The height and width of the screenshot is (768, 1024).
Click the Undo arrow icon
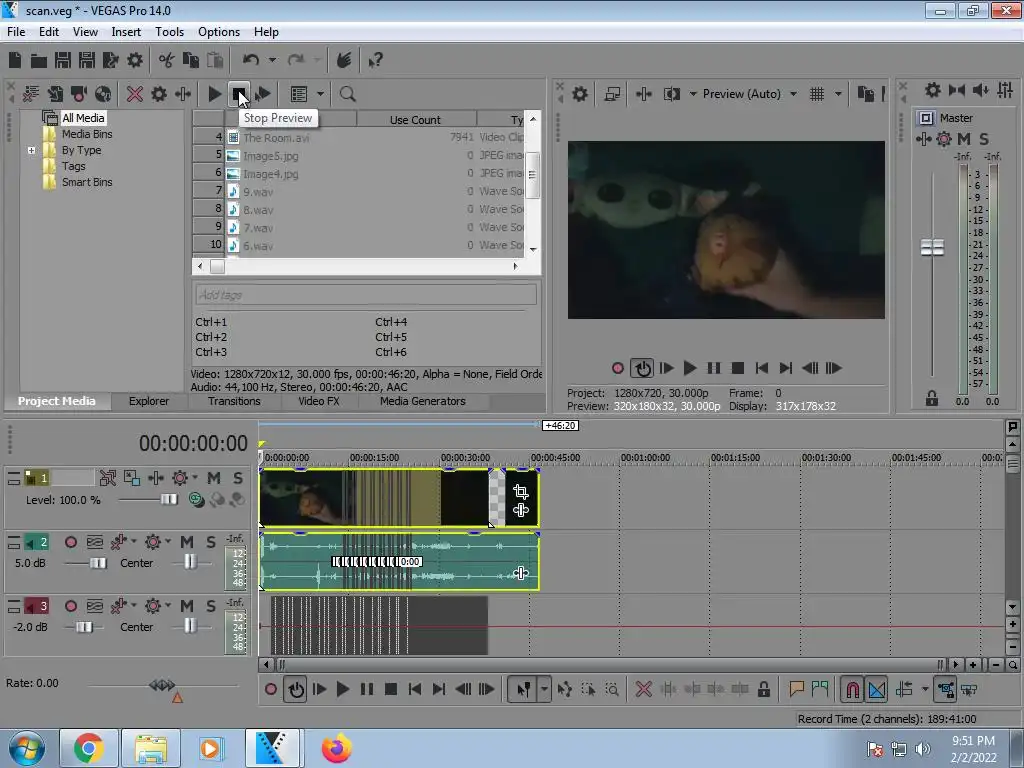coord(251,60)
